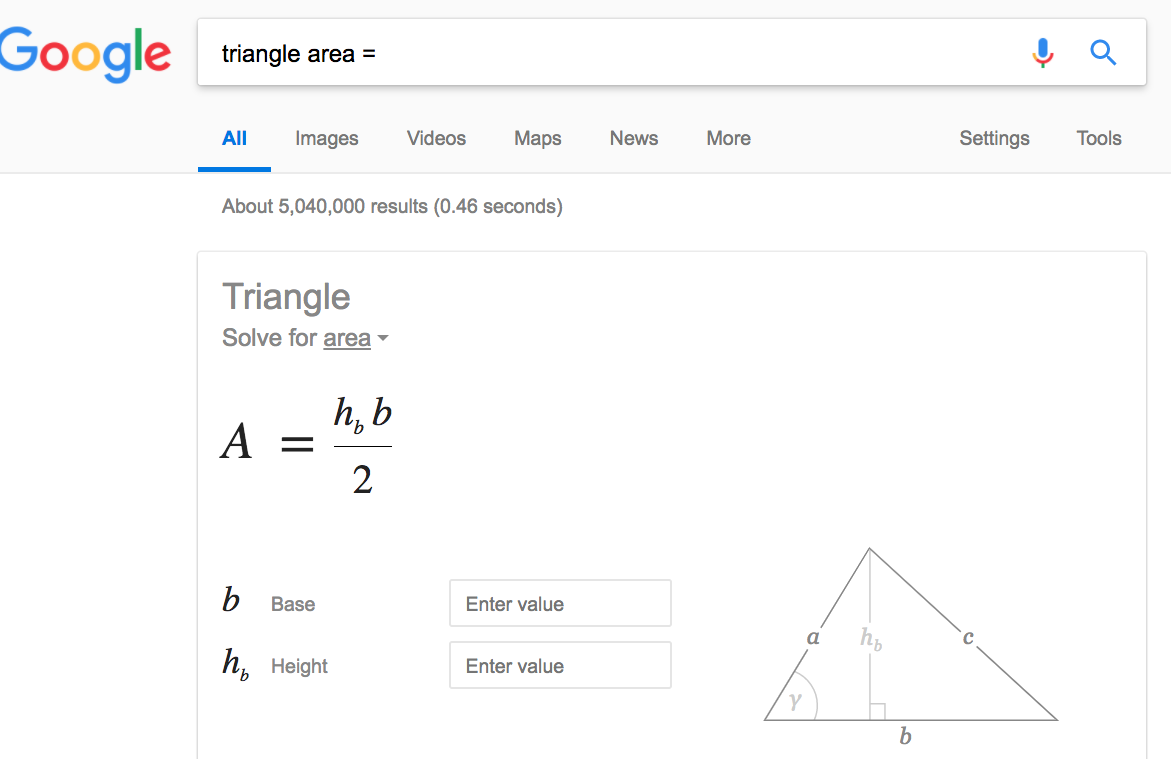
Task: Click the Height 'Enter value' field
Action: pos(559,665)
